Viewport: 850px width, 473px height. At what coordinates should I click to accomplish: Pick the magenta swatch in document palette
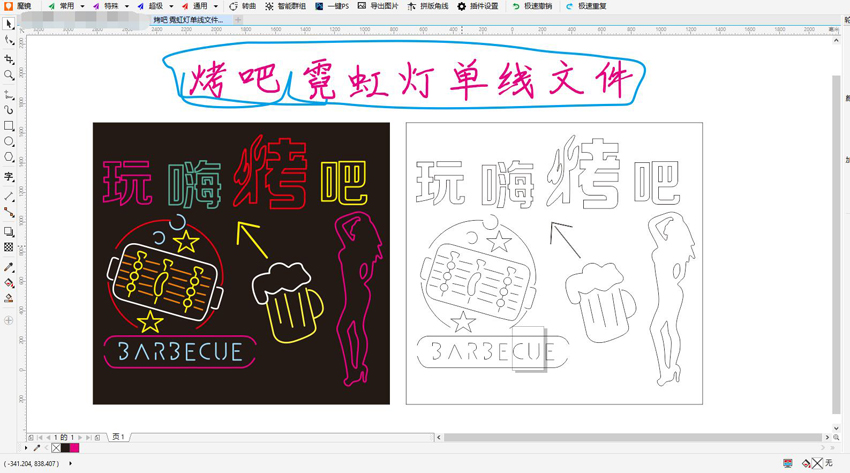74,448
